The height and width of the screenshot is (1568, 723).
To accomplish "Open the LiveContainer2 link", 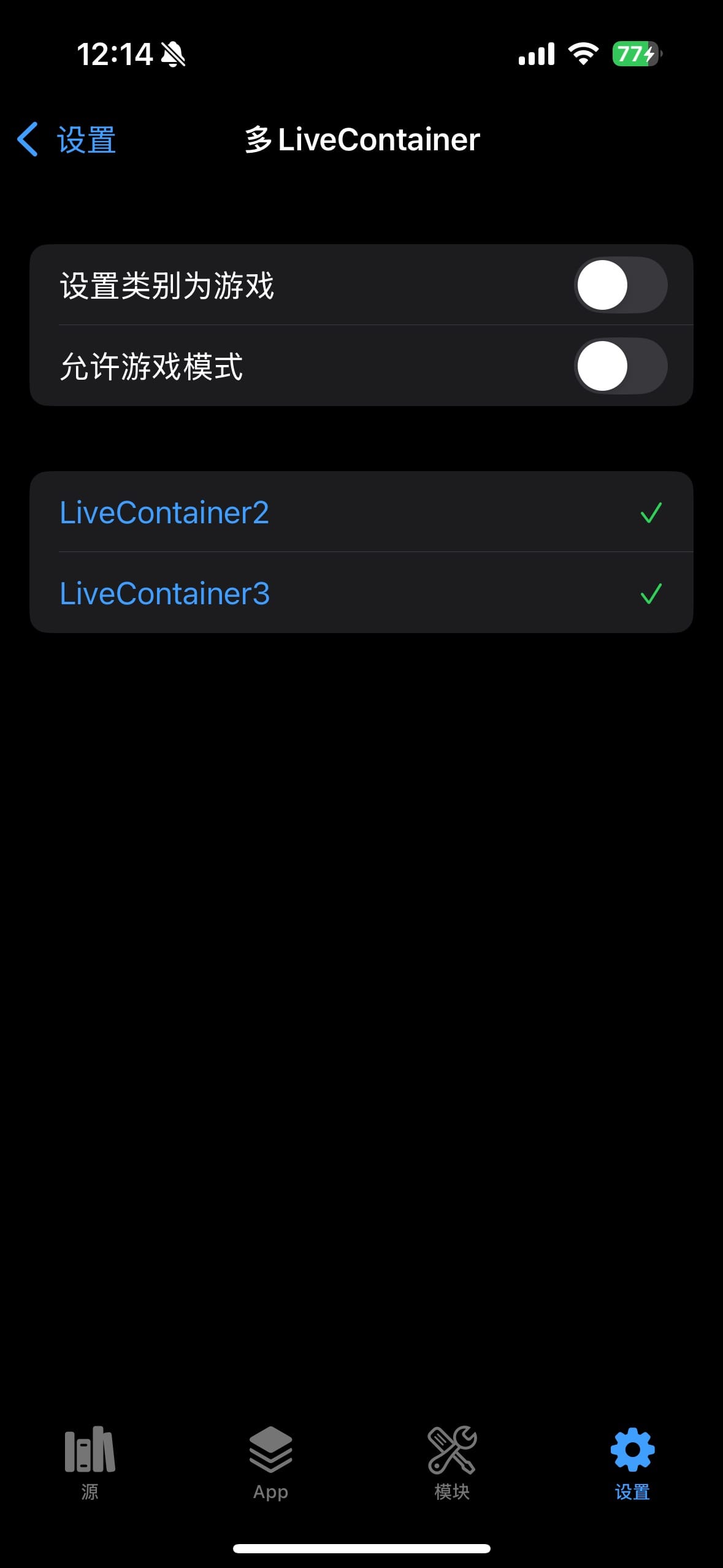I will [x=164, y=512].
